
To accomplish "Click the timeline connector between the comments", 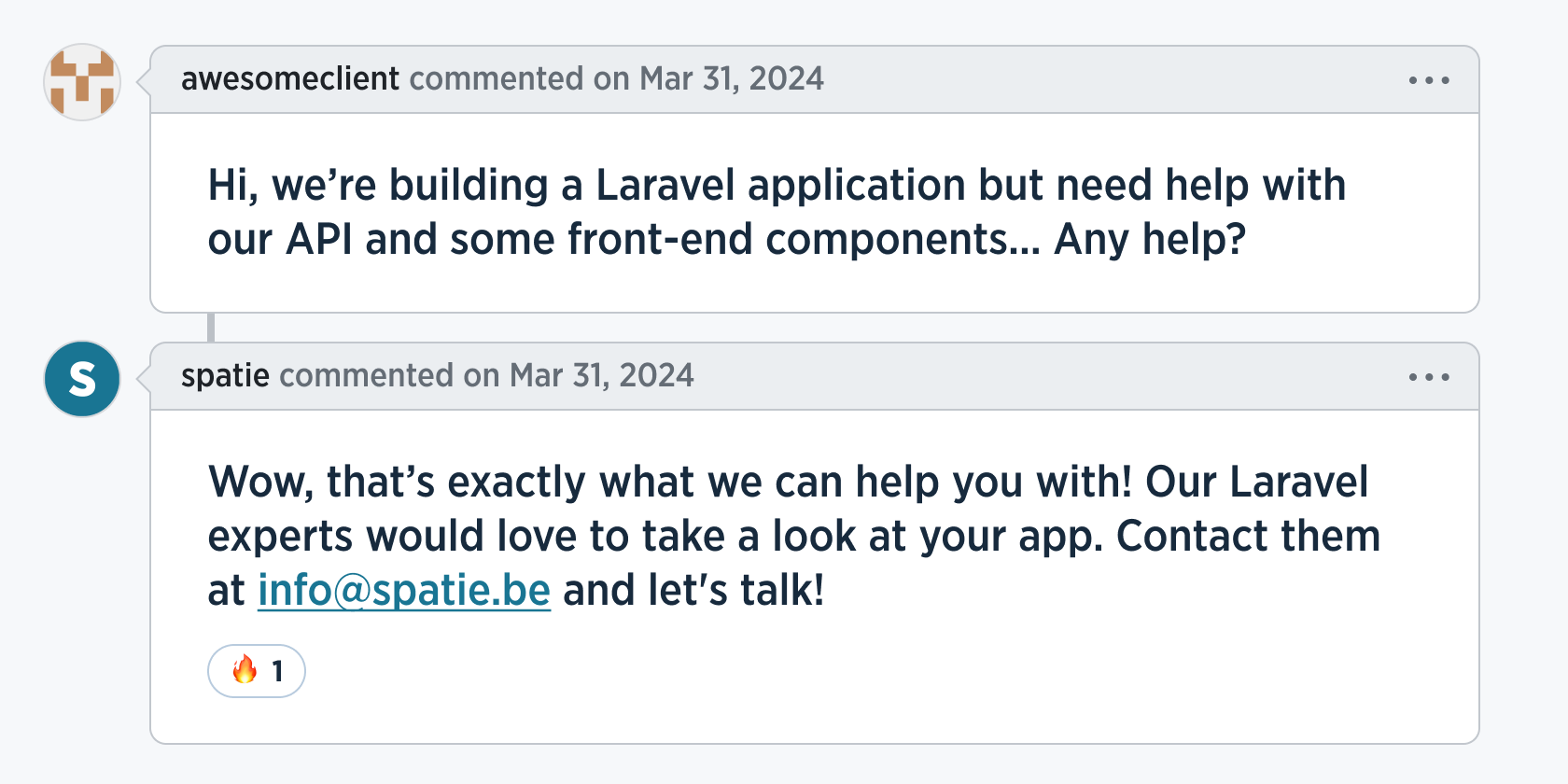I will (x=211, y=328).
